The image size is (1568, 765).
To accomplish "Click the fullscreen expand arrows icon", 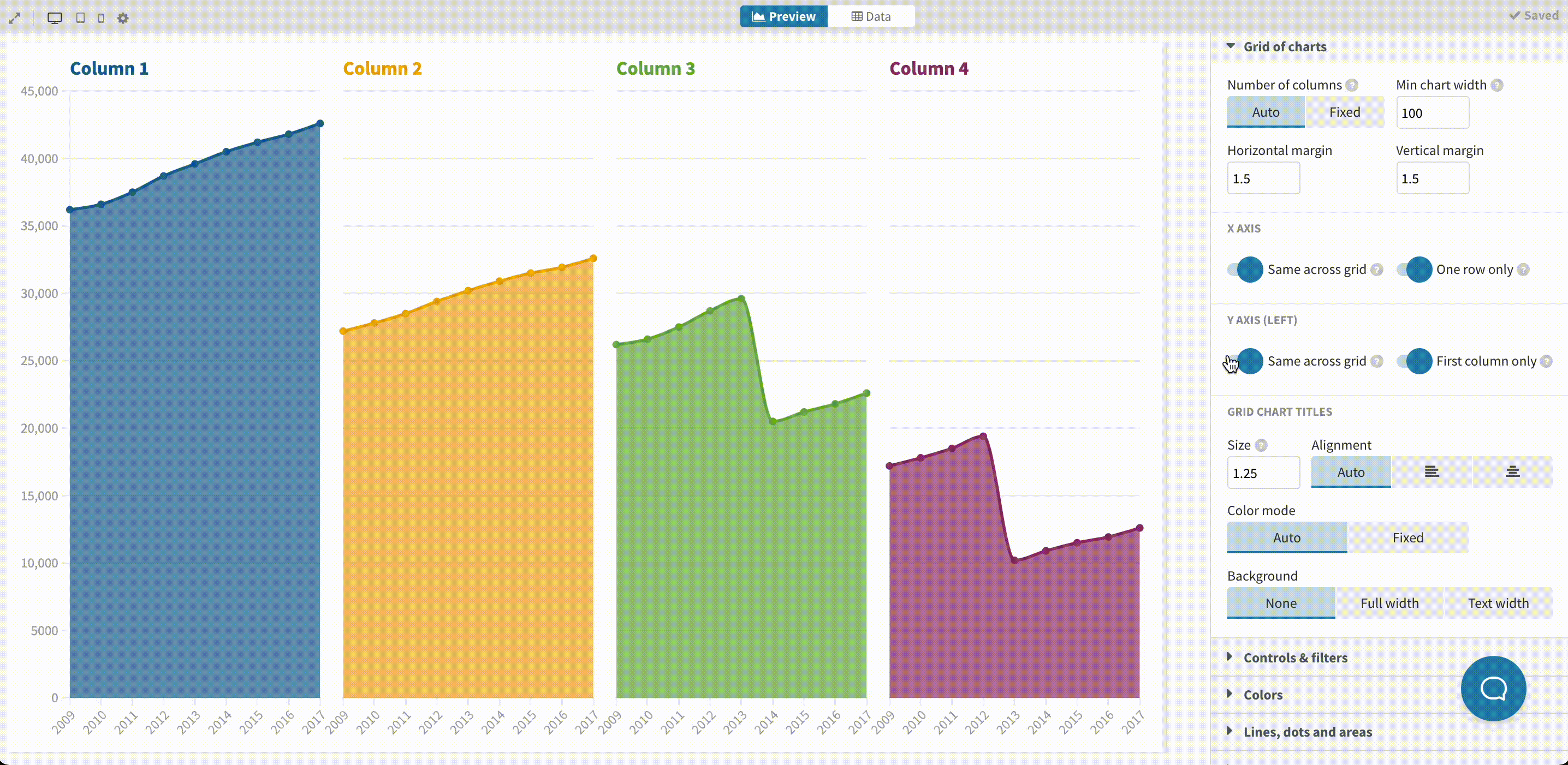I will [x=15, y=18].
